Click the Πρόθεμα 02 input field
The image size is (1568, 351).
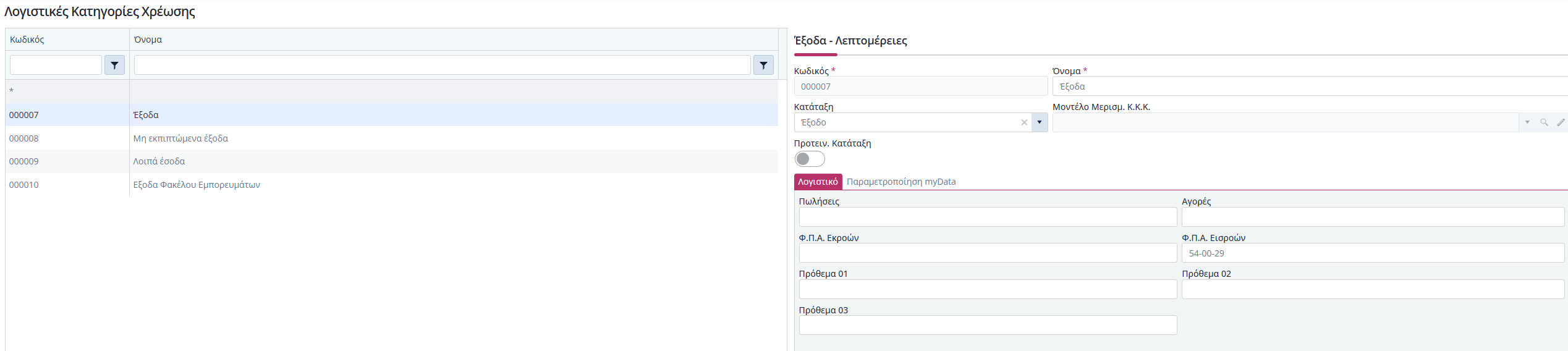click(x=1373, y=289)
